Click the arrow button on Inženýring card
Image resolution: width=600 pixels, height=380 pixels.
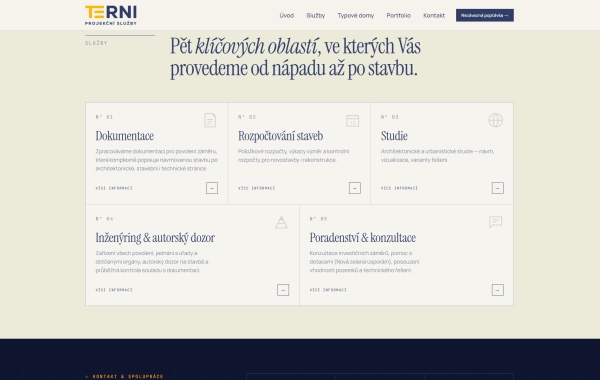[283, 290]
